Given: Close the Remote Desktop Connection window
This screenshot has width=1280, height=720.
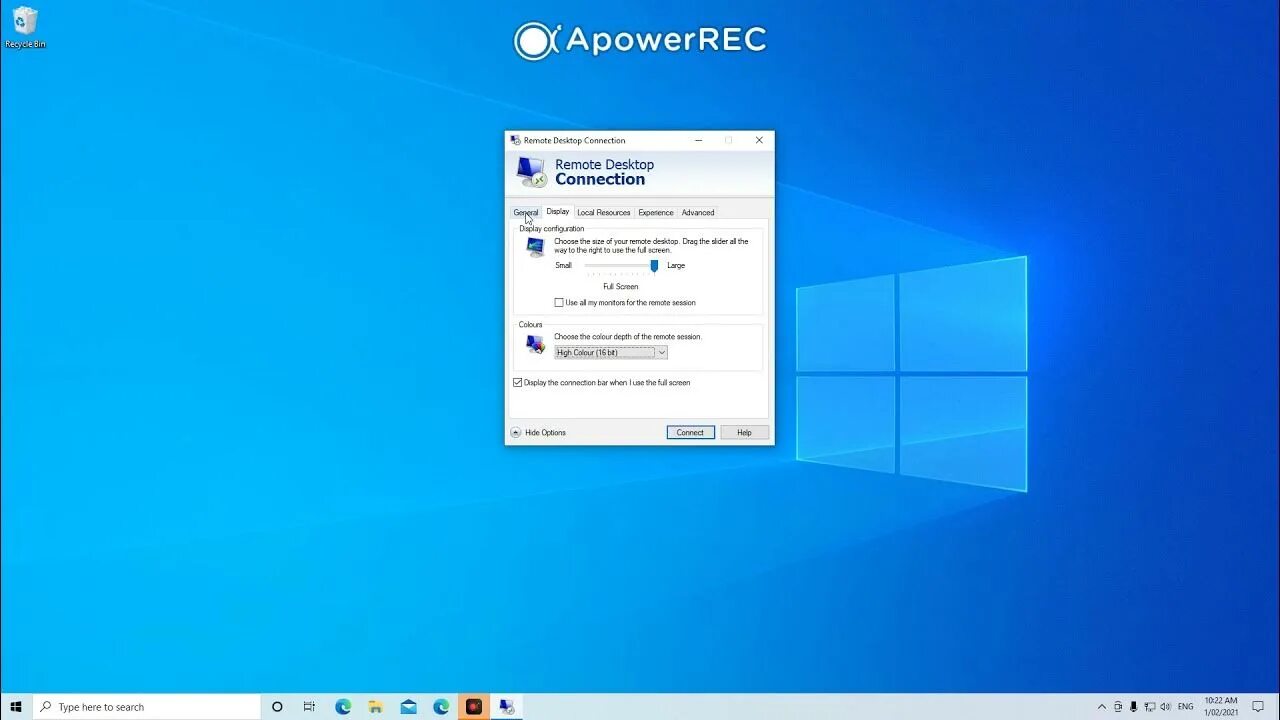Looking at the screenshot, I should (x=759, y=140).
